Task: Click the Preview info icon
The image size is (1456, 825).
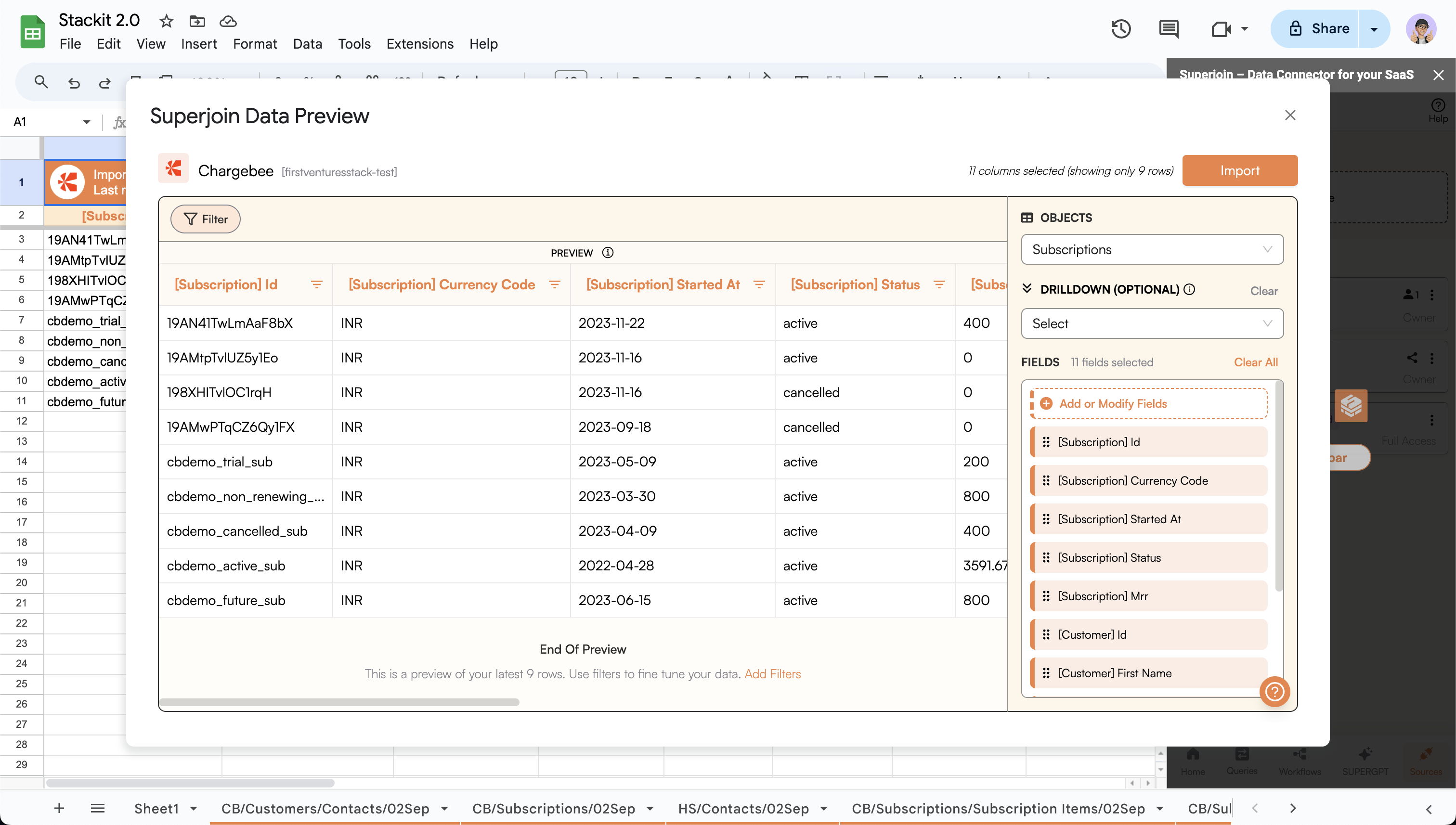Action: tap(608, 253)
